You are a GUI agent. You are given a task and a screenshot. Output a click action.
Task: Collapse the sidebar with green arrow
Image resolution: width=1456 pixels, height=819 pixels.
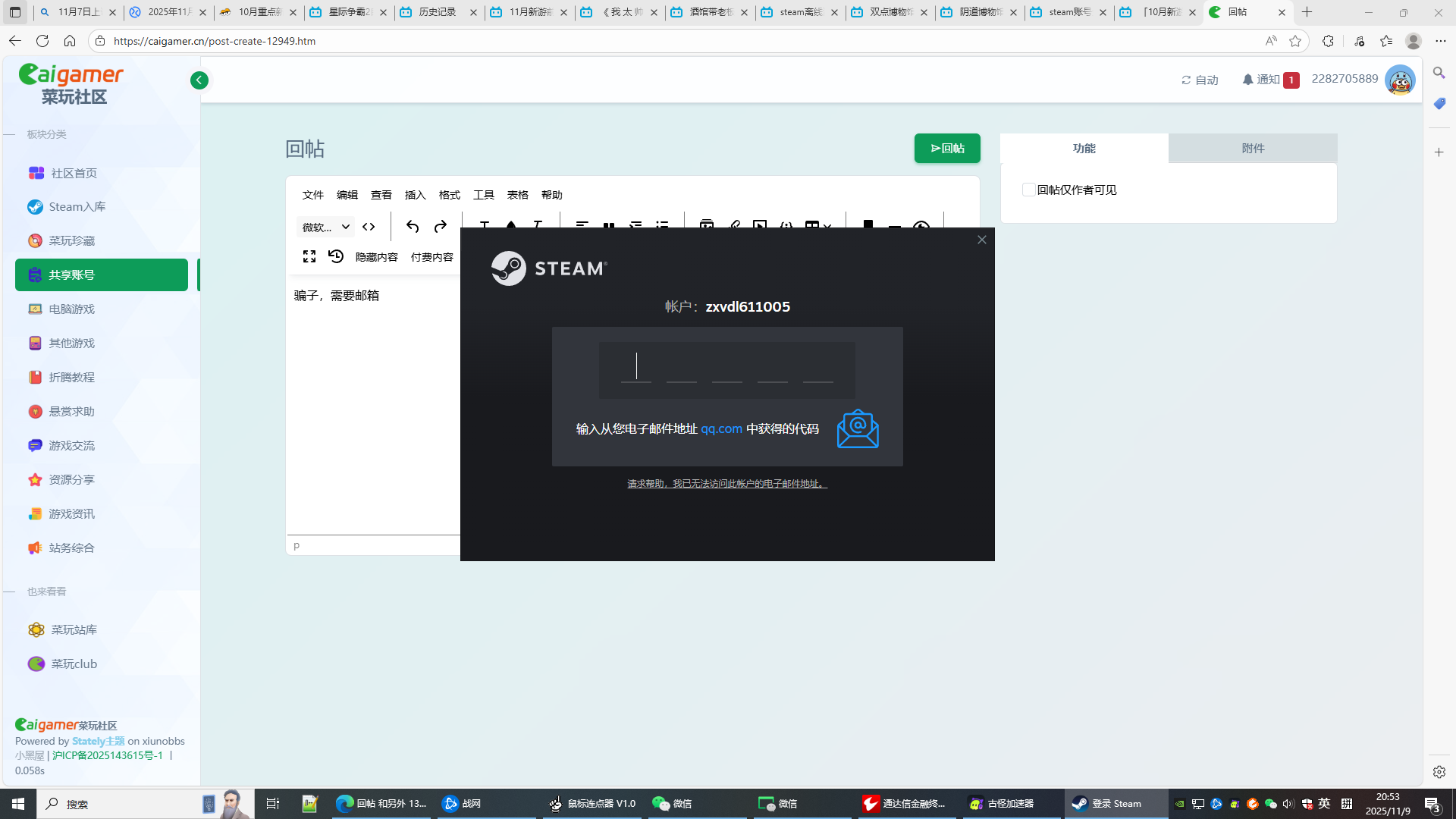[x=199, y=80]
